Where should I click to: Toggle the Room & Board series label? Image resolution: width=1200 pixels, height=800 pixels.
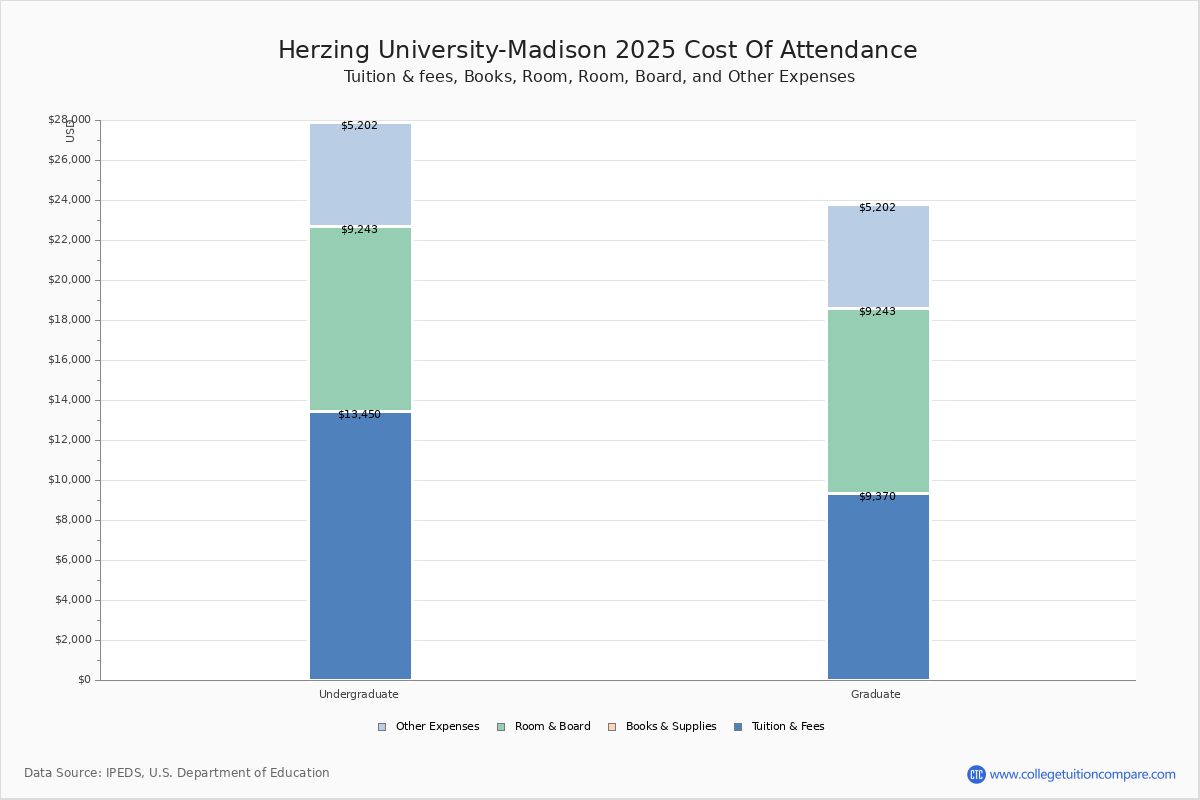coord(553,727)
